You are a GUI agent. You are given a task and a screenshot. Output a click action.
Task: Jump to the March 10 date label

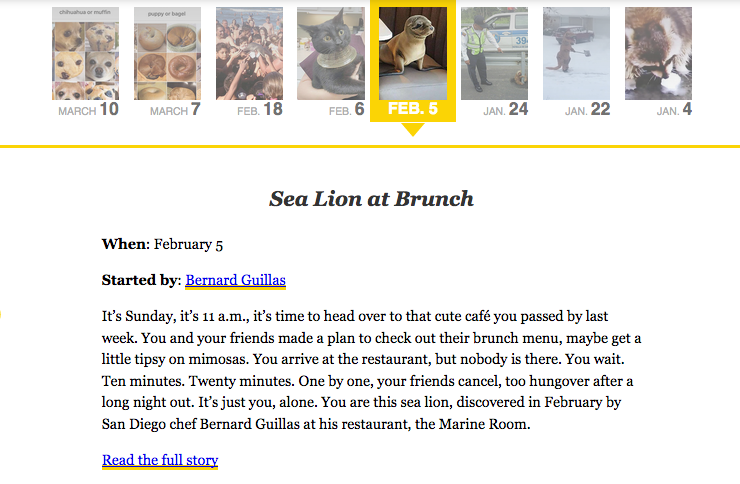(x=88, y=110)
